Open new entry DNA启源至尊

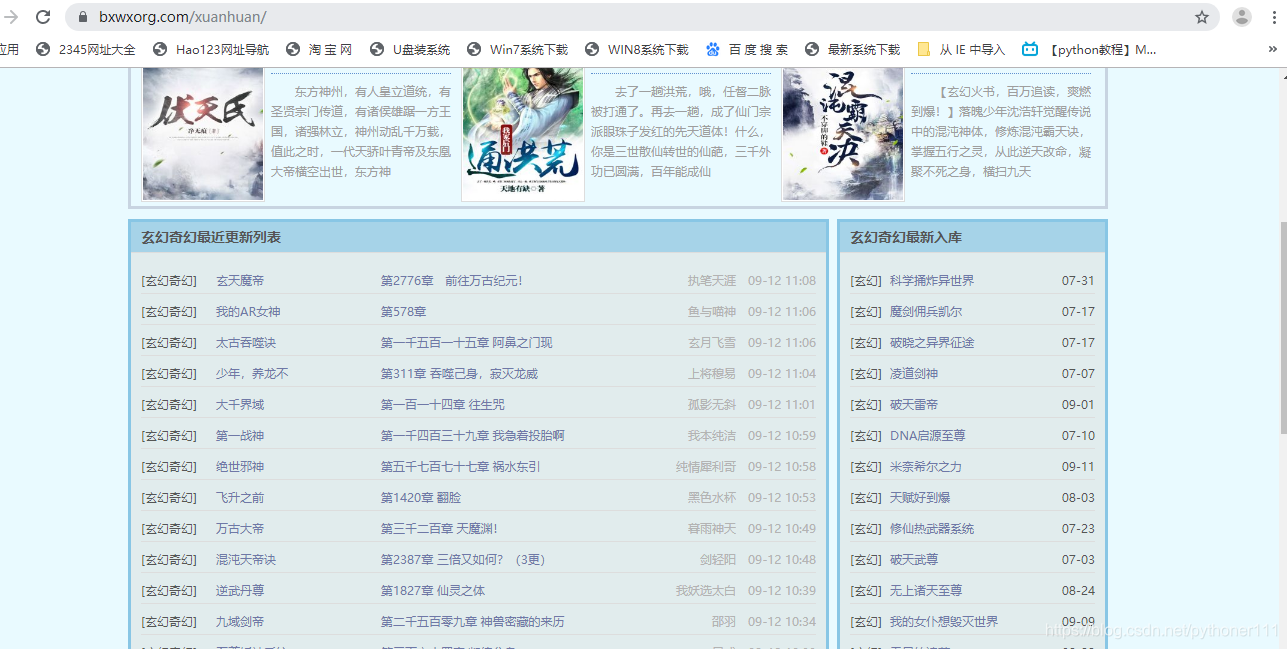[x=928, y=436]
